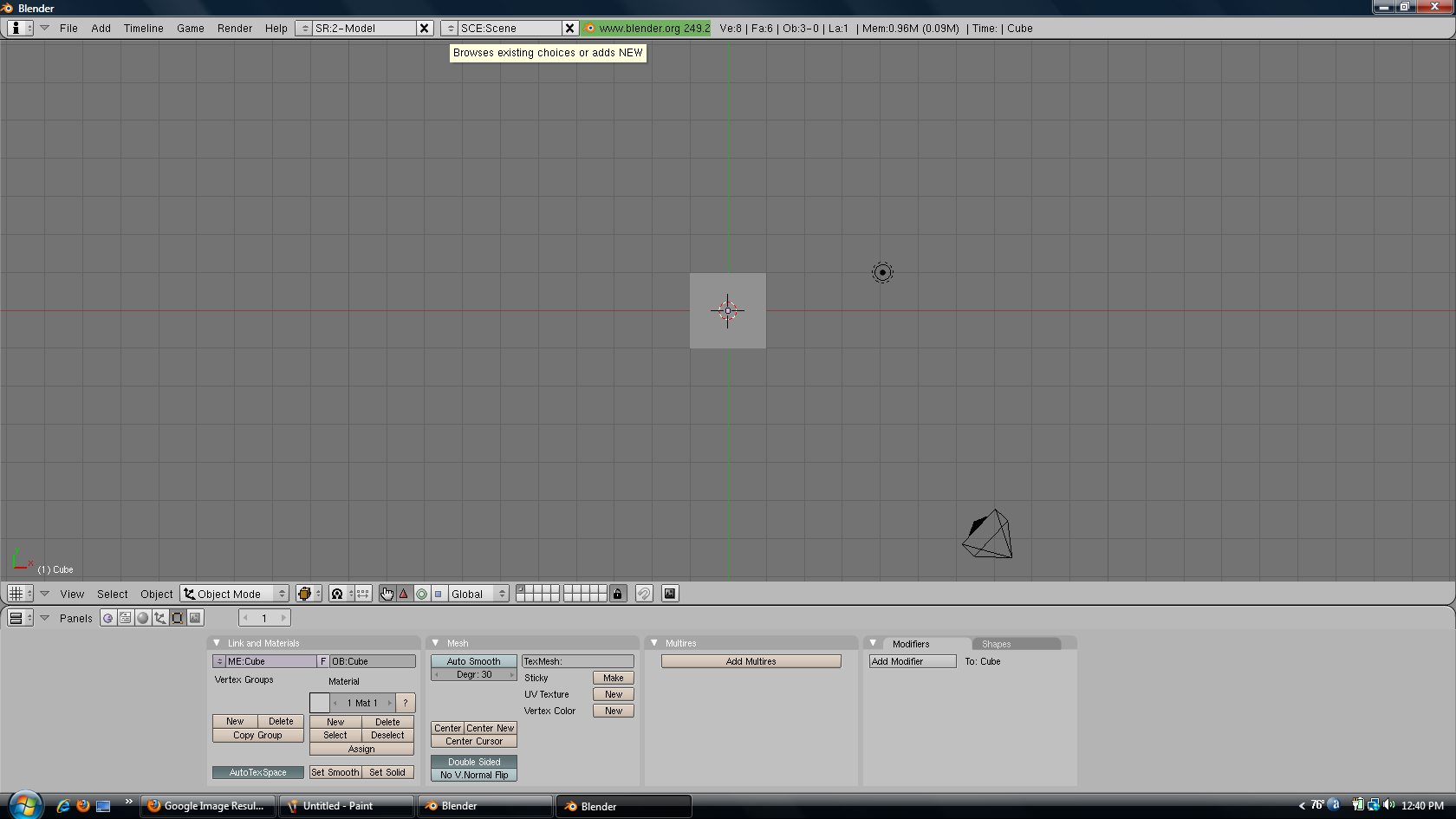
Task: Render this 3D view window
Action: click(670, 594)
